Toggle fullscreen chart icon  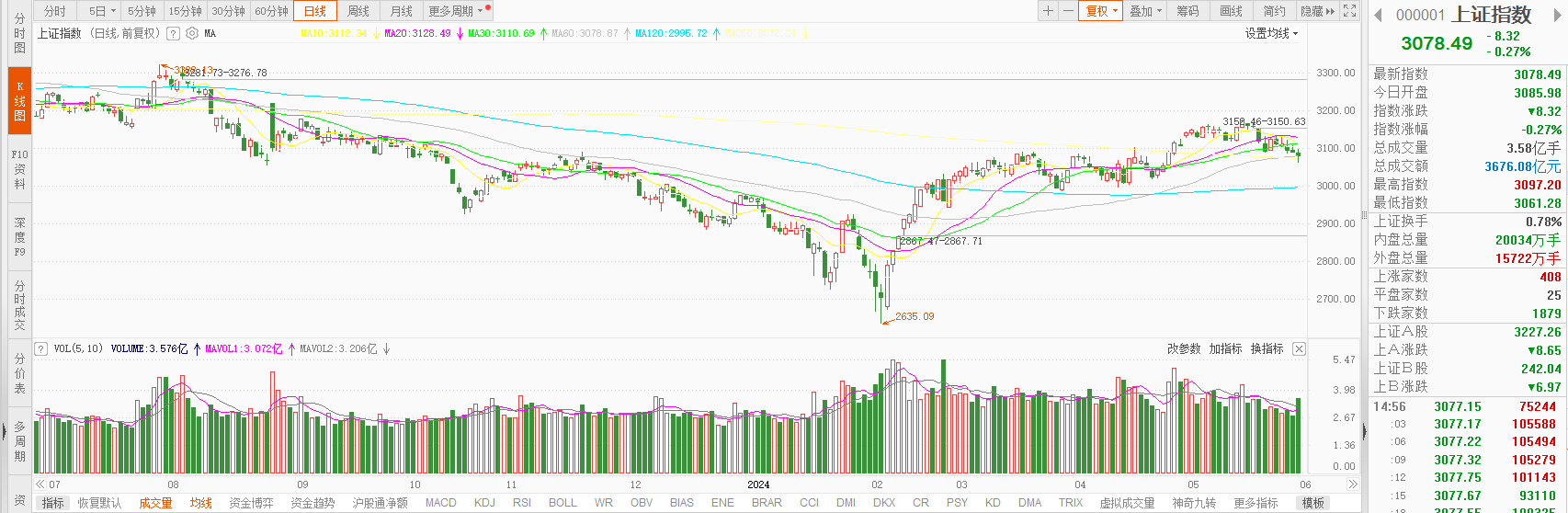[x=1349, y=11]
